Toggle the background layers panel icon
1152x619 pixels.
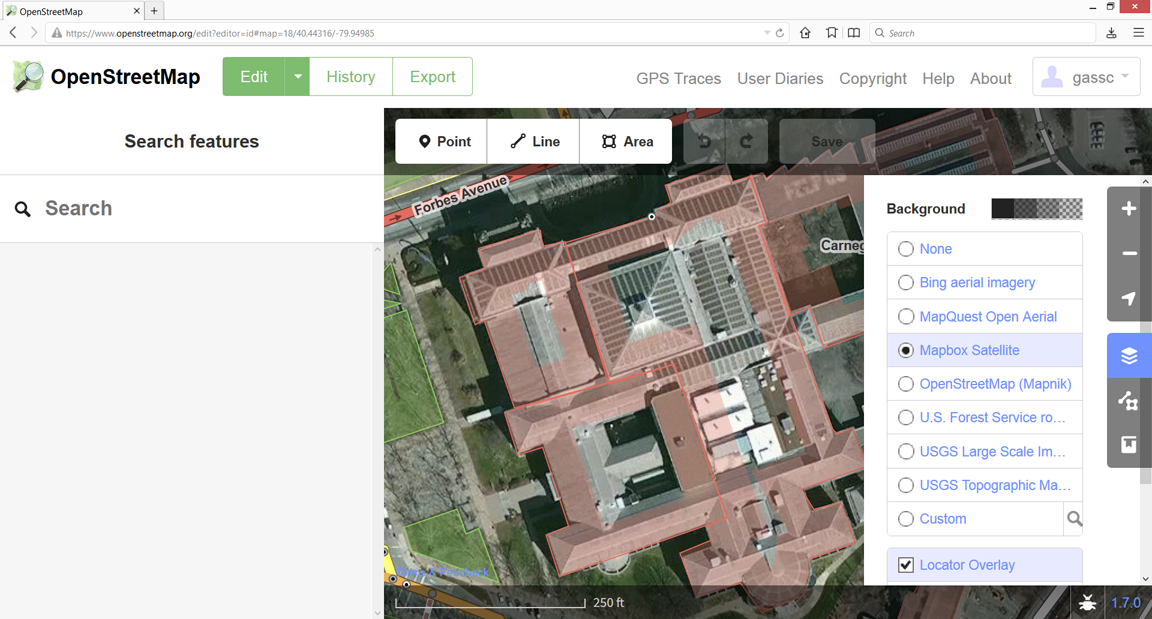pyautogui.click(x=1128, y=356)
